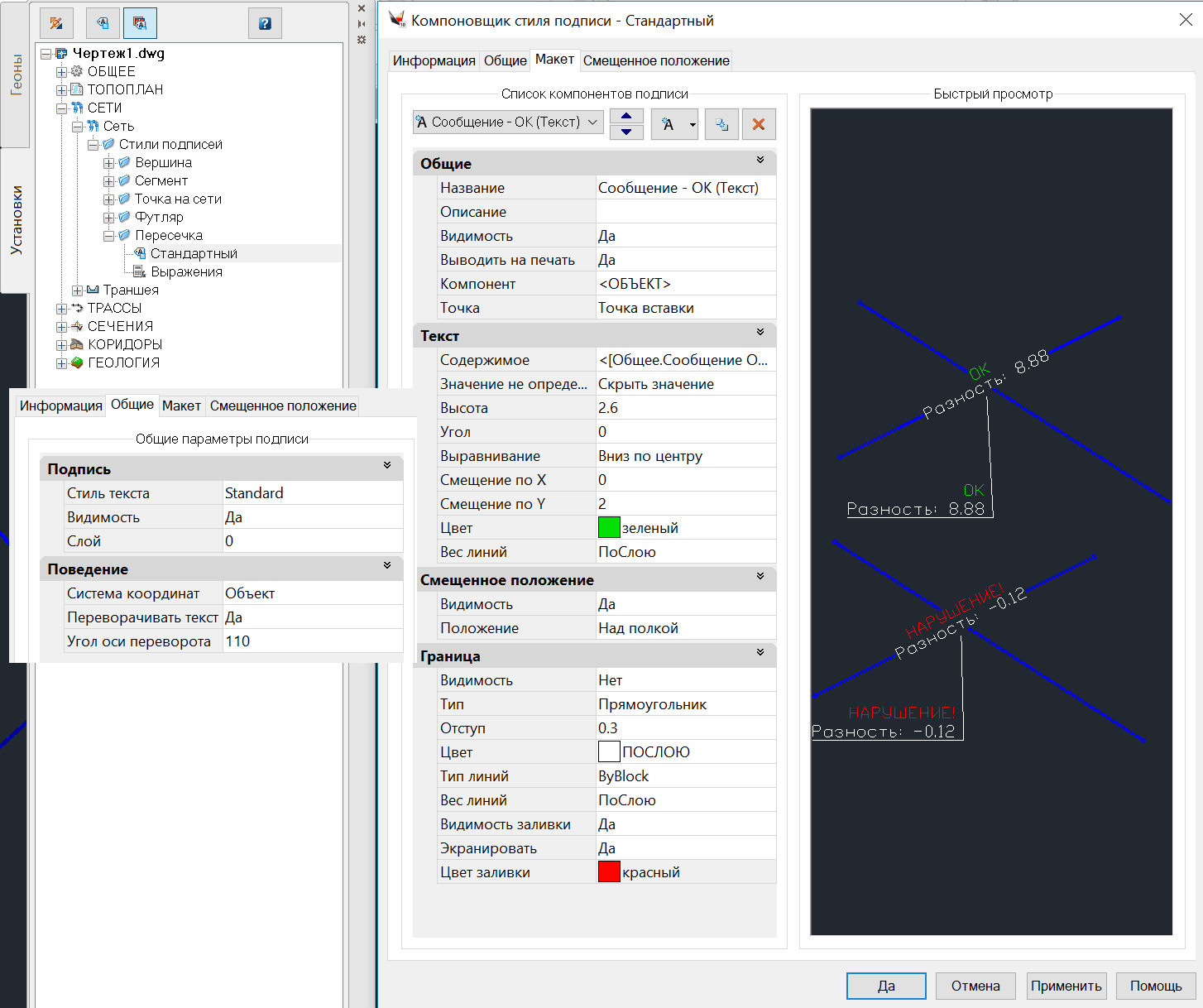Click the red Цвет заливки color swatch
Image resolution: width=1203 pixels, height=1008 pixels.
pyautogui.click(x=609, y=872)
